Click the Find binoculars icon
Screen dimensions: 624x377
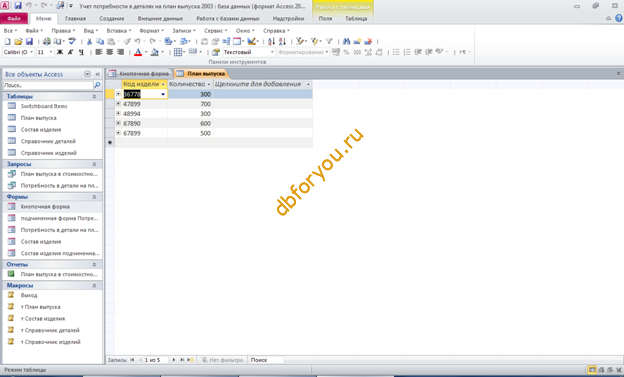[346, 41]
